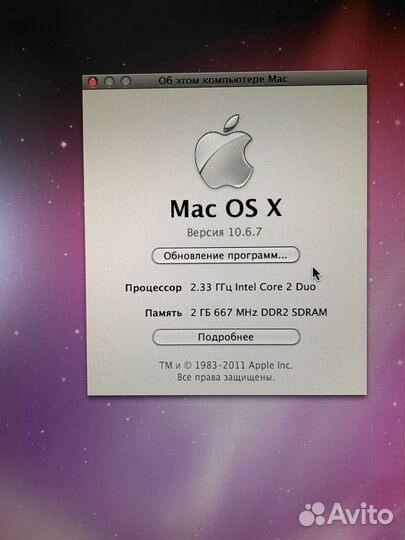Open the Подробнее details button
The image size is (405, 540).
point(226,337)
